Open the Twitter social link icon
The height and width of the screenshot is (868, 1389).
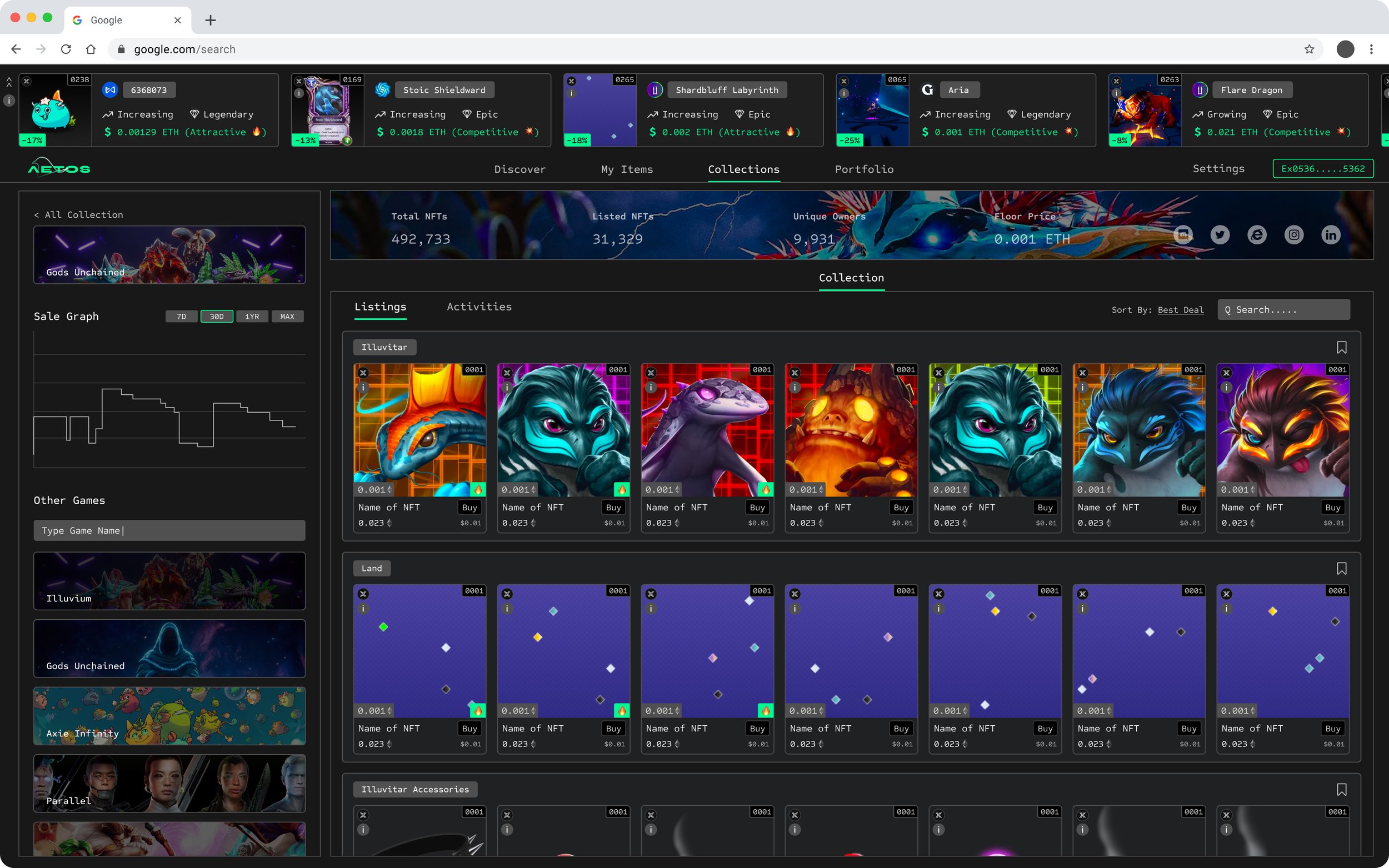coord(1220,235)
